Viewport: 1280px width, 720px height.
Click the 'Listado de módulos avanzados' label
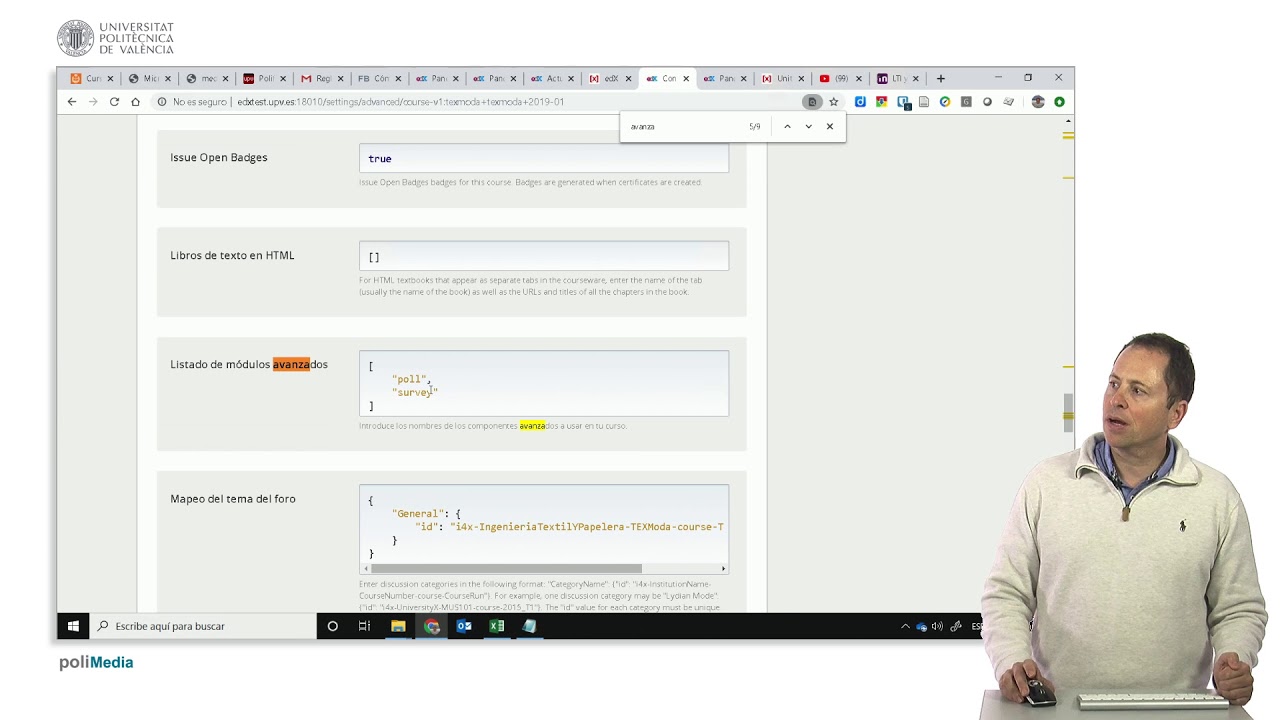point(249,364)
